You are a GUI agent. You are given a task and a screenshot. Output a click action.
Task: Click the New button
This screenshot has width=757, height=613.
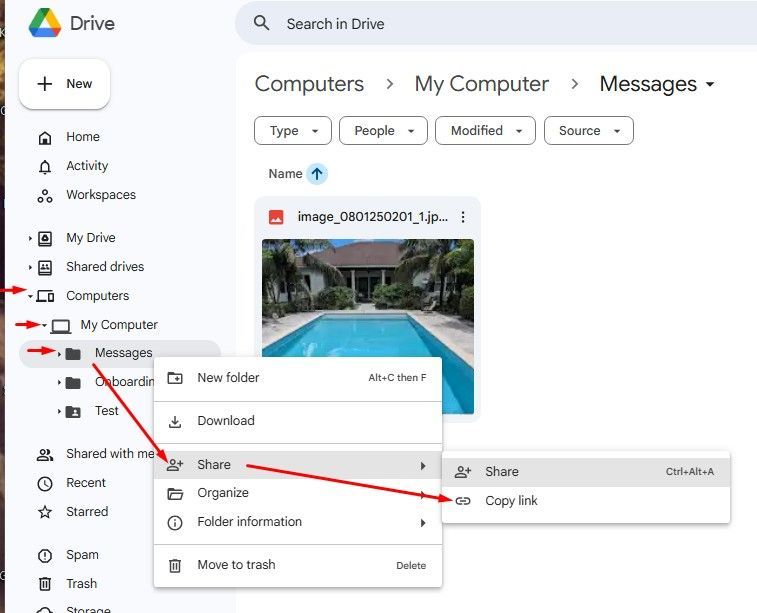(x=65, y=84)
